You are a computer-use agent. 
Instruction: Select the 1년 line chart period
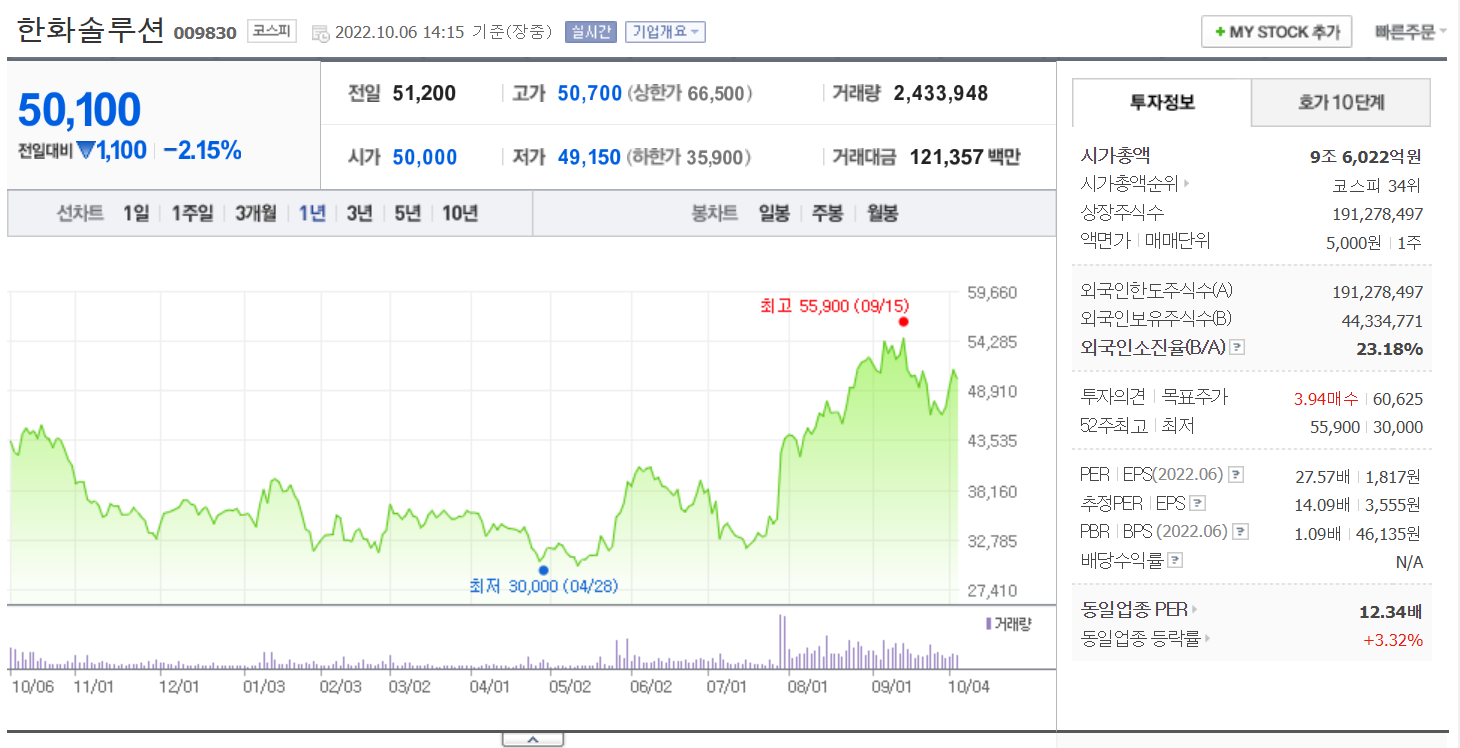(312, 213)
